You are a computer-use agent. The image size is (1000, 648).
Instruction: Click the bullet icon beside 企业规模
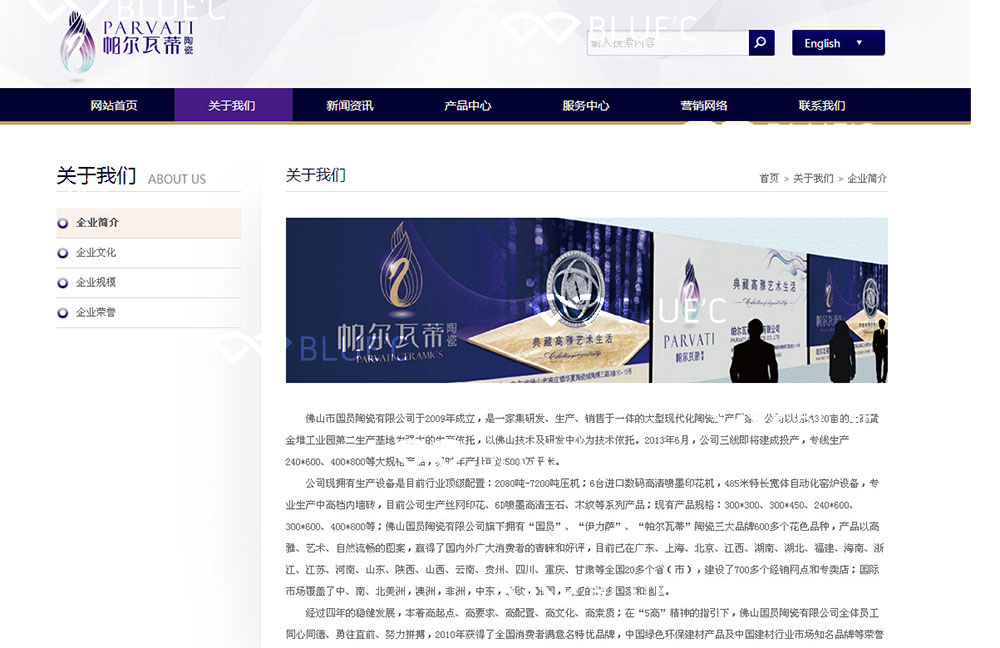[62, 283]
